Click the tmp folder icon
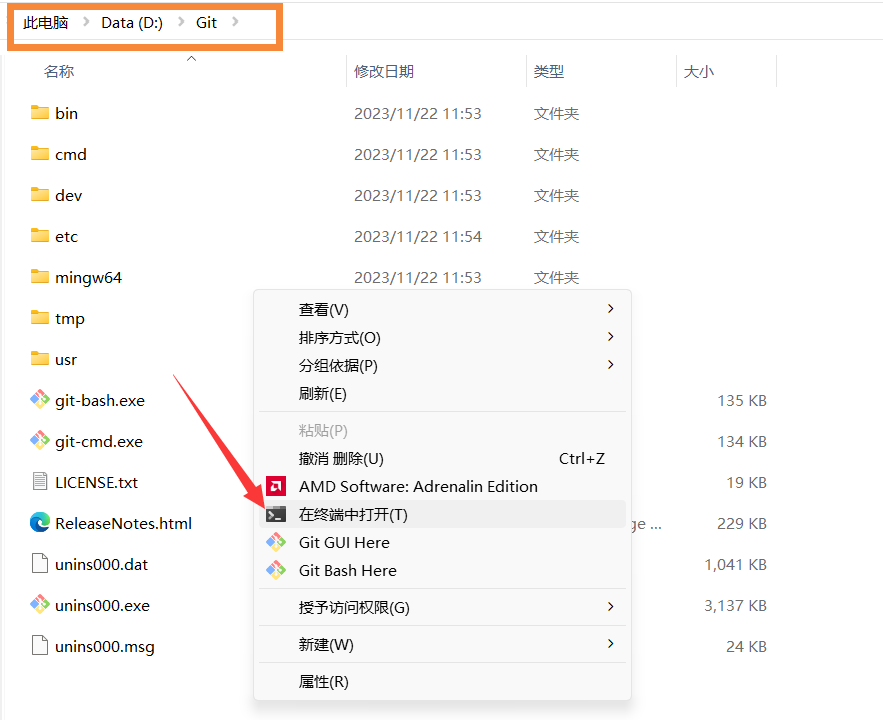Screen dimensions: 883x720 (x=39, y=318)
